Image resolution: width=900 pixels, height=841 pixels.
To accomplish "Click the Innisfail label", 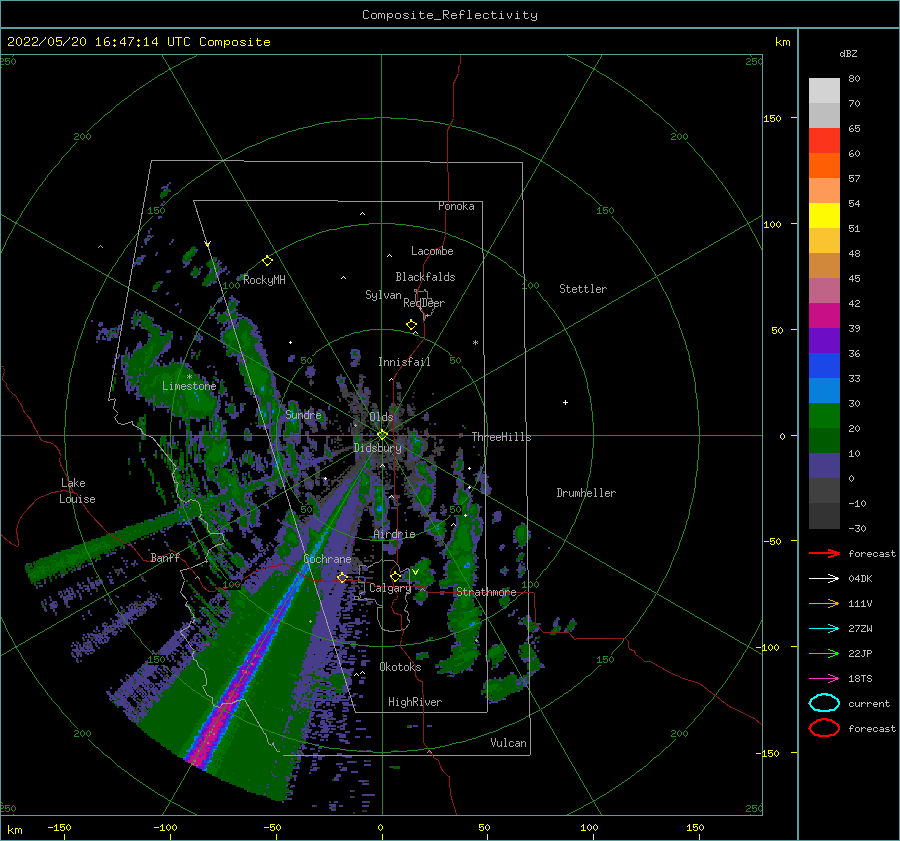I will pos(404,362).
